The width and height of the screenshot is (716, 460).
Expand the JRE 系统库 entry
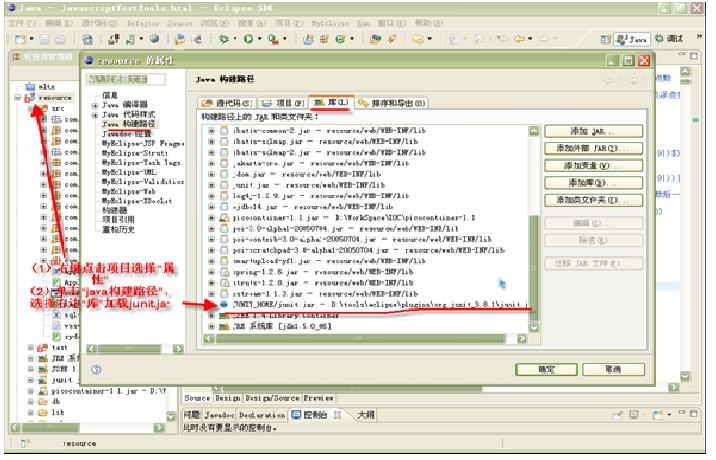pos(211,326)
